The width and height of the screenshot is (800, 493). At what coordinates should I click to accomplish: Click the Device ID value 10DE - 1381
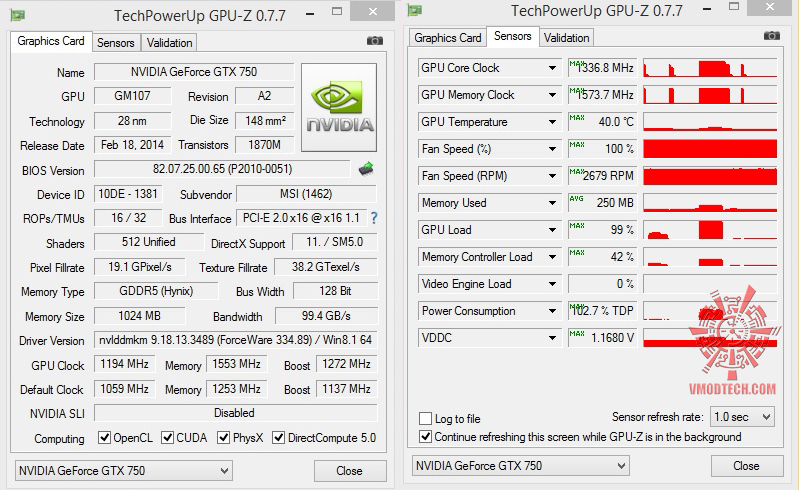pyautogui.click(x=128, y=194)
